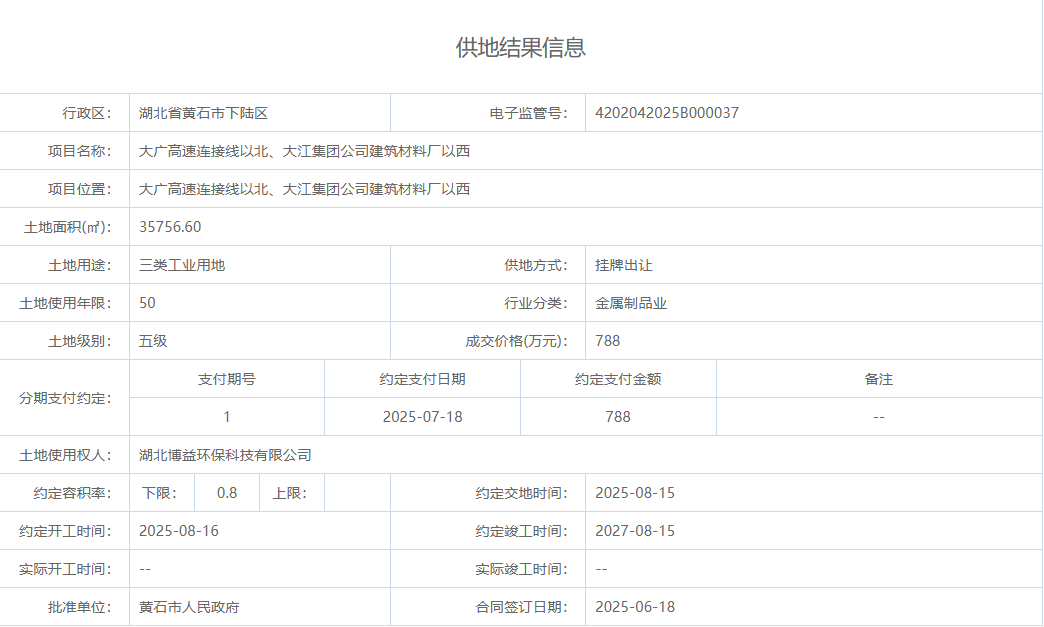Click the 约定容积率 field label
Screen dimensions: 1044x627
tap(73, 493)
